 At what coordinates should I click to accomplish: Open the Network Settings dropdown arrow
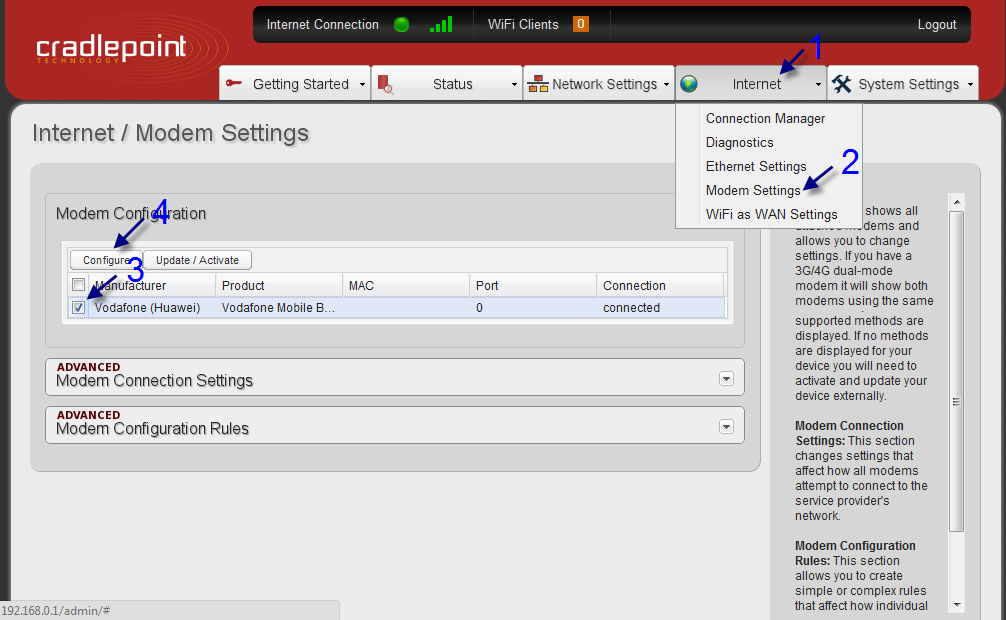point(666,85)
